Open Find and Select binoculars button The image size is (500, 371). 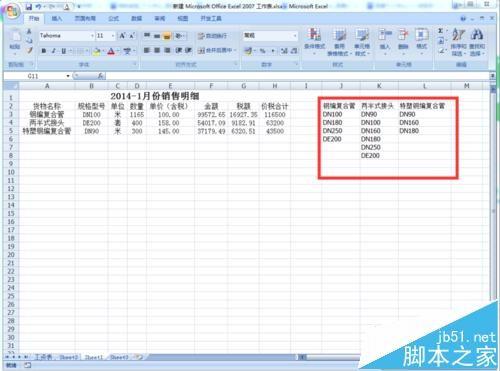tap(477, 42)
